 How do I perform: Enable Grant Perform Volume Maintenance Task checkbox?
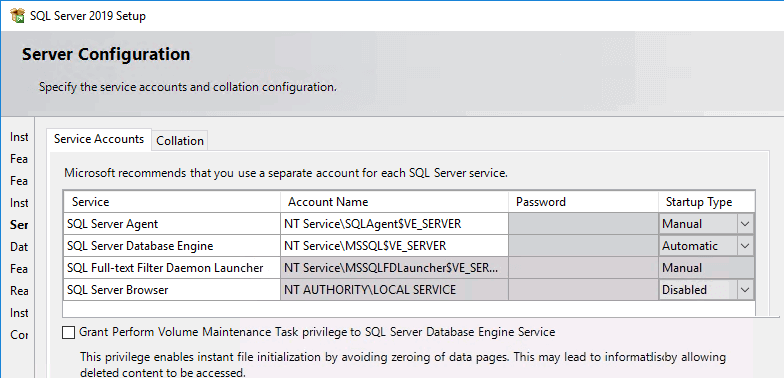point(68,332)
